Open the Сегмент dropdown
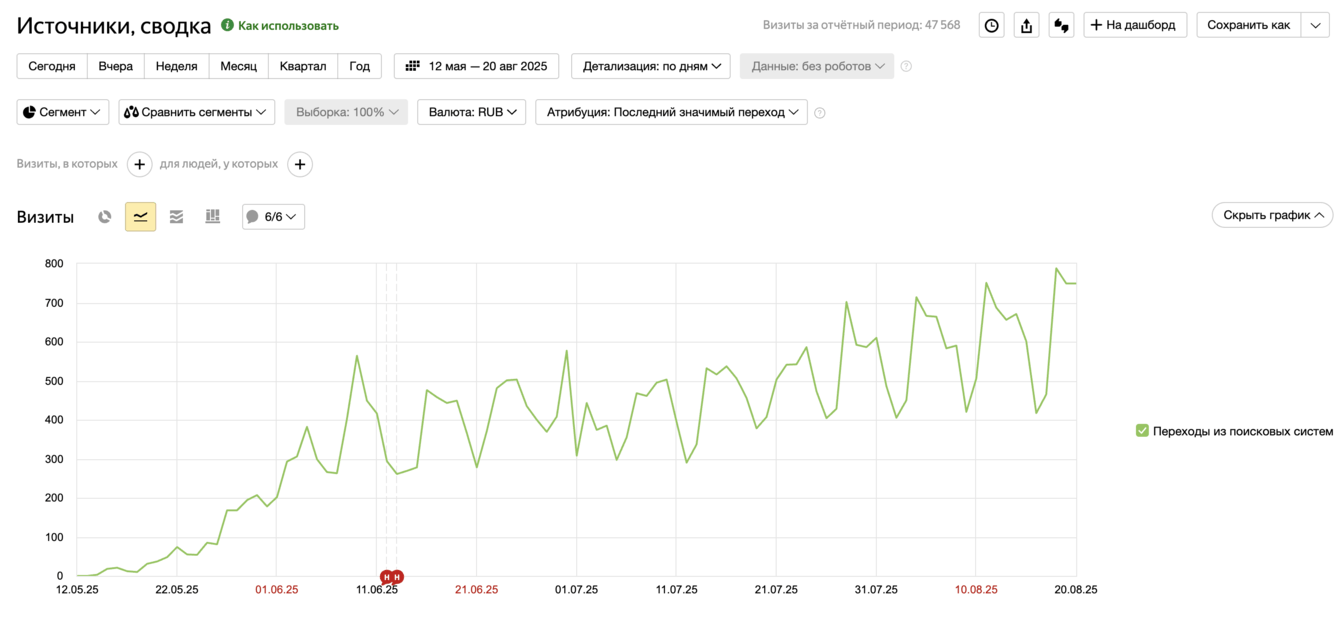This screenshot has height=620, width=1340. coord(63,112)
